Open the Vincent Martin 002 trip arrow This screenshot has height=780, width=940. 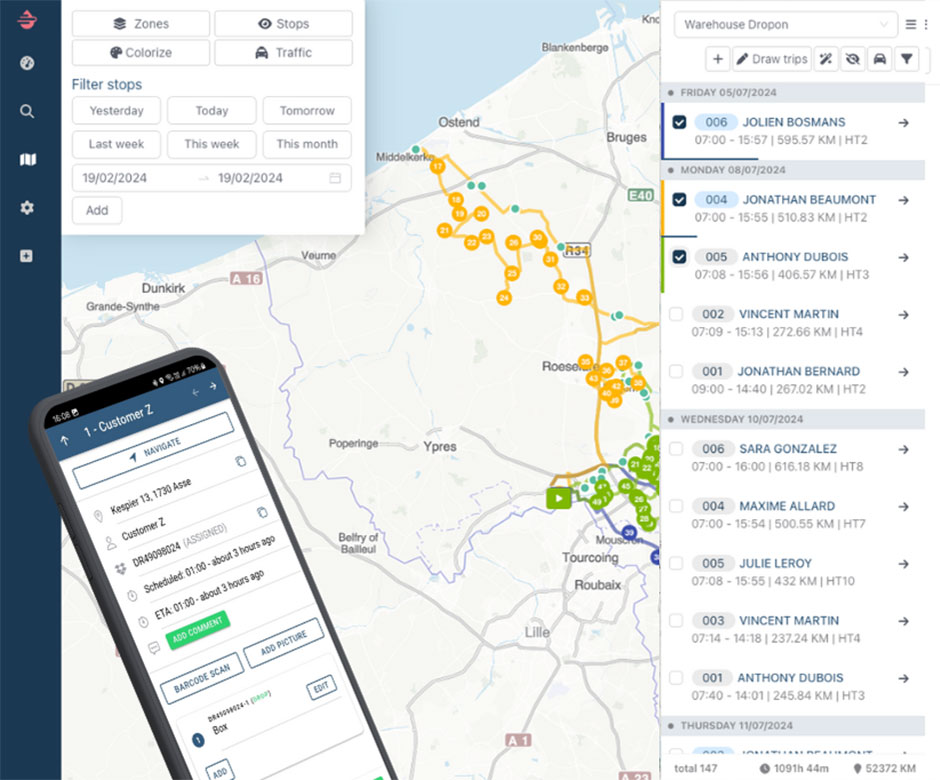tap(903, 315)
